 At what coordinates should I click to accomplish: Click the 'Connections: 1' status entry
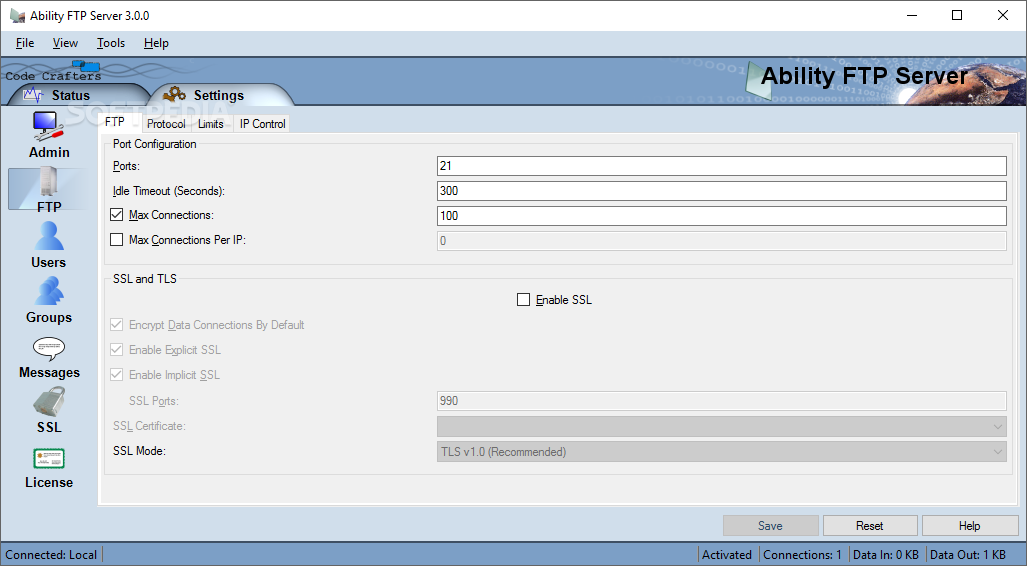coord(802,555)
